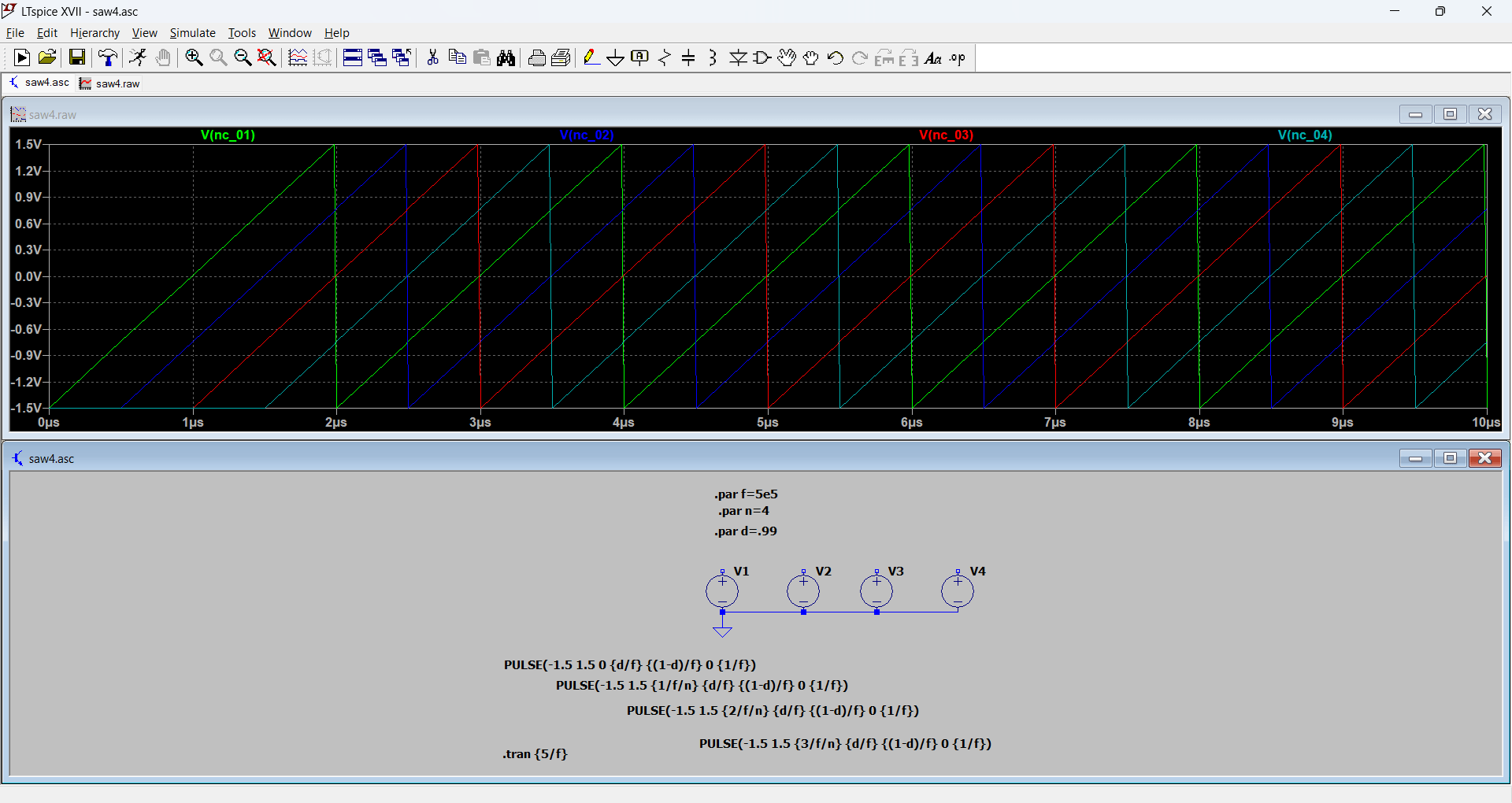Viewport: 1512px width, 803px height.
Task: Select the .tran {5/f} directive
Action: 535,754
